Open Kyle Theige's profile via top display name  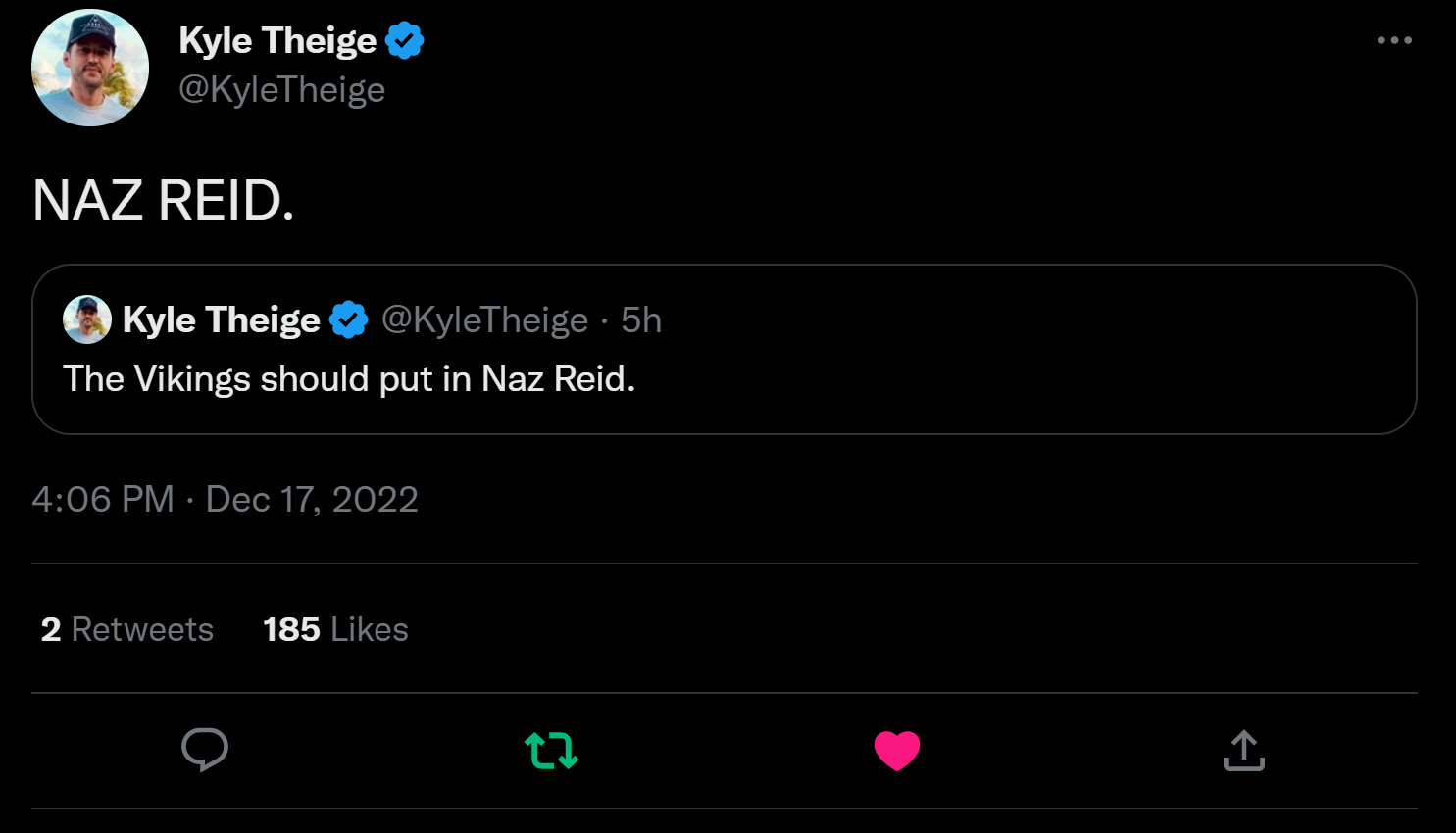[x=277, y=41]
